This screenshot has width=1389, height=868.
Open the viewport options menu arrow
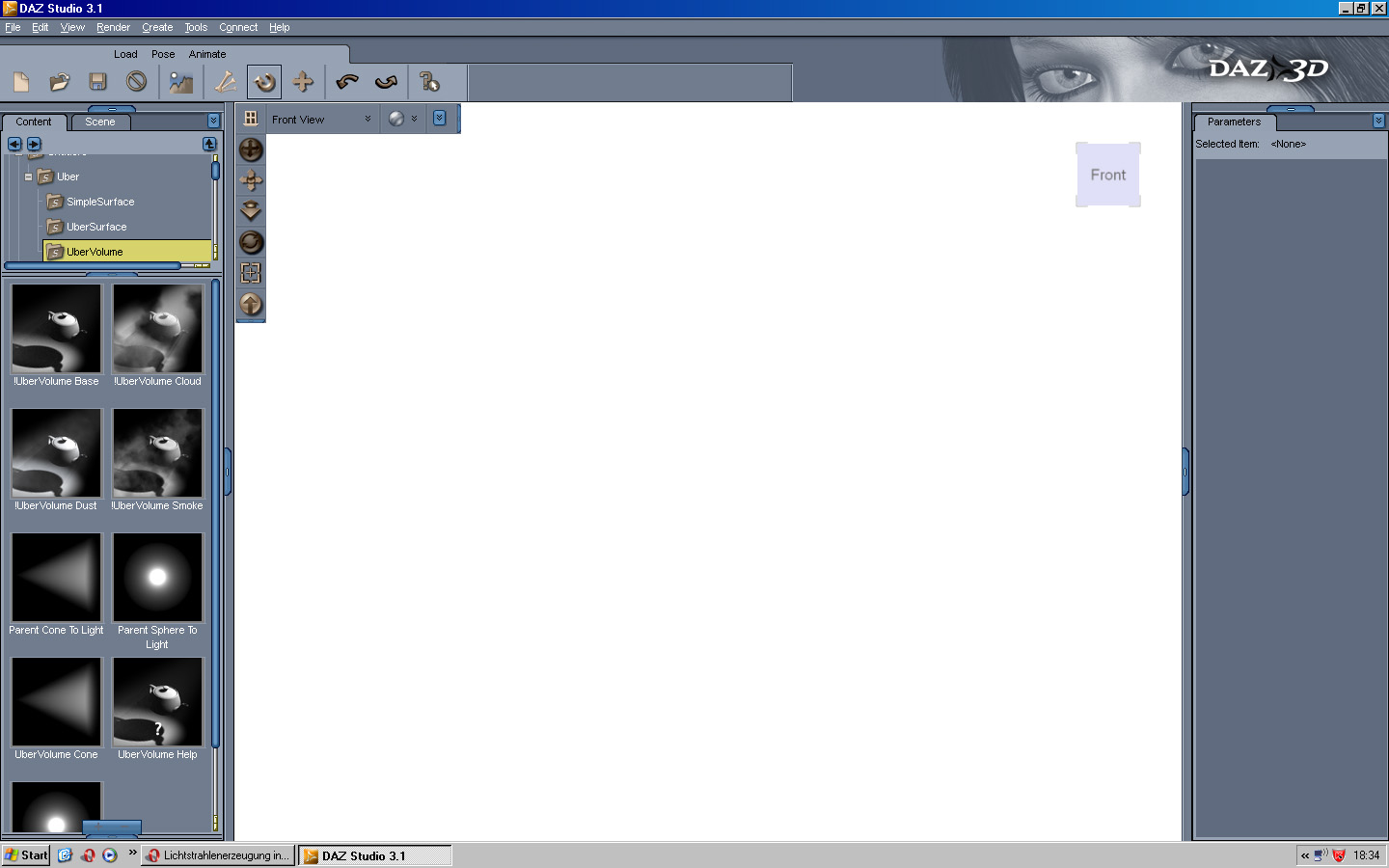coord(440,119)
